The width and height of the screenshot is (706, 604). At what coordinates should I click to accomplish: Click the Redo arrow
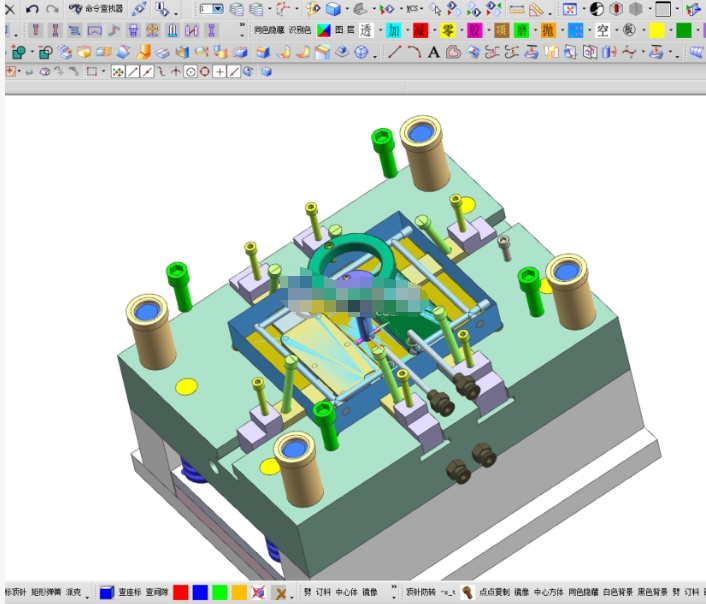coord(52,9)
